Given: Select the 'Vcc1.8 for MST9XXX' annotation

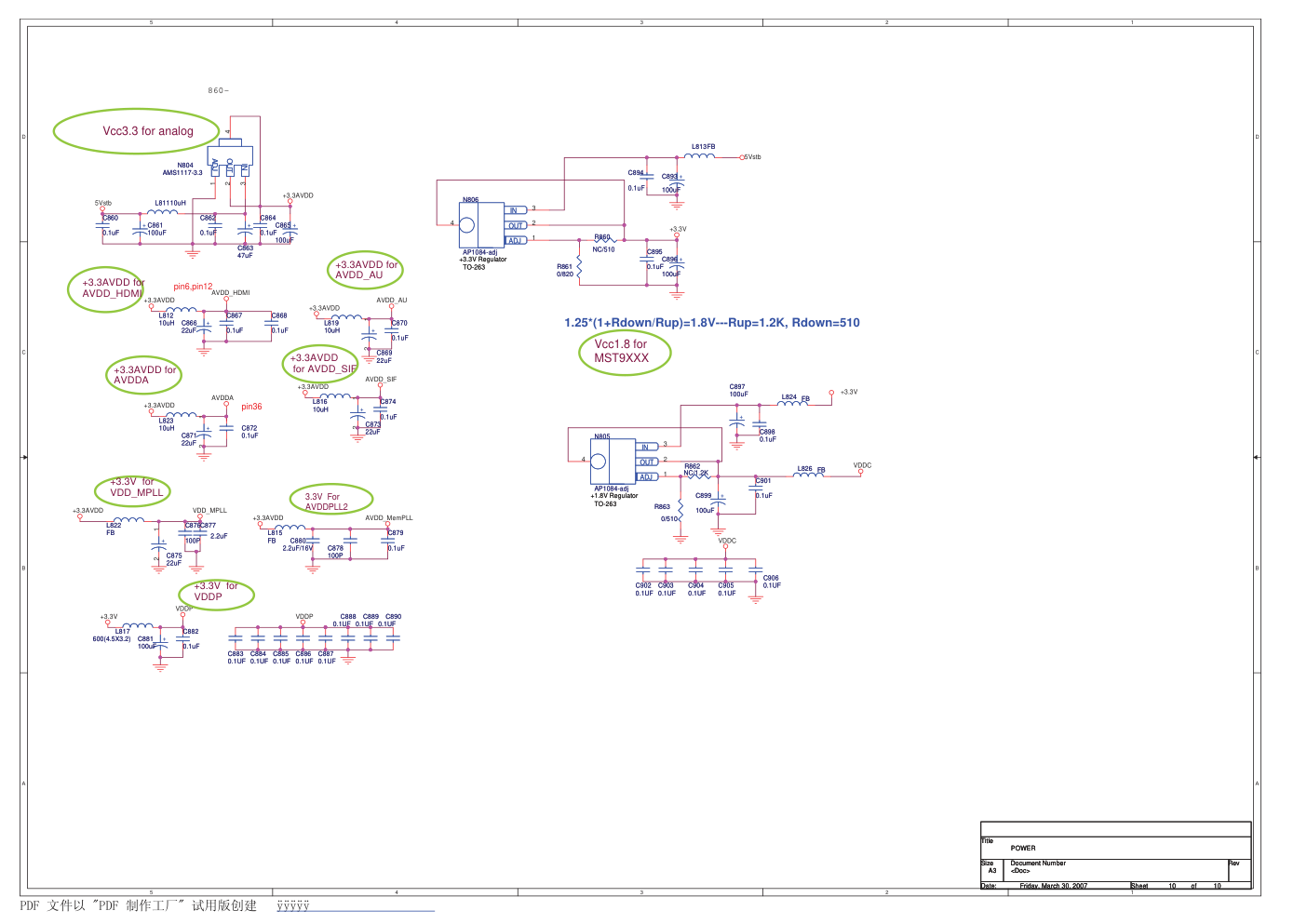Looking at the screenshot, I should tap(625, 354).
